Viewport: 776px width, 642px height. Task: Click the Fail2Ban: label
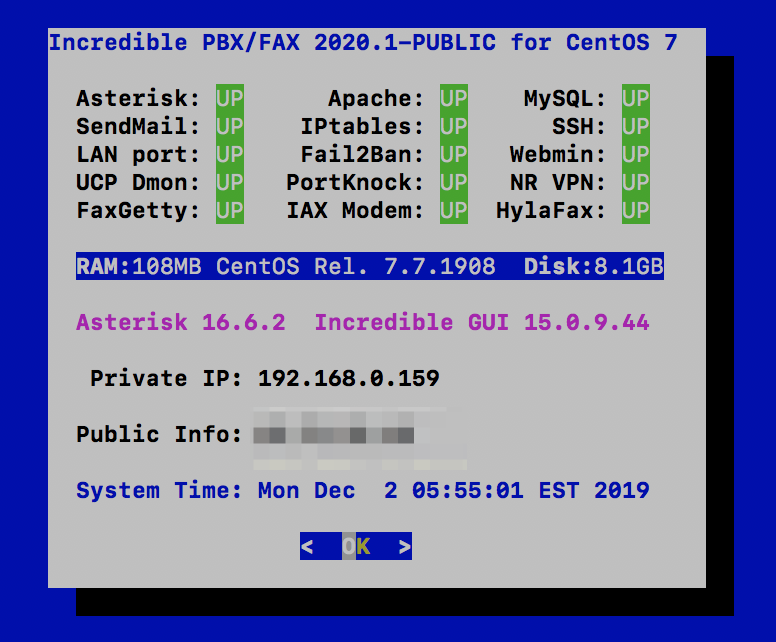(x=362, y=154)
